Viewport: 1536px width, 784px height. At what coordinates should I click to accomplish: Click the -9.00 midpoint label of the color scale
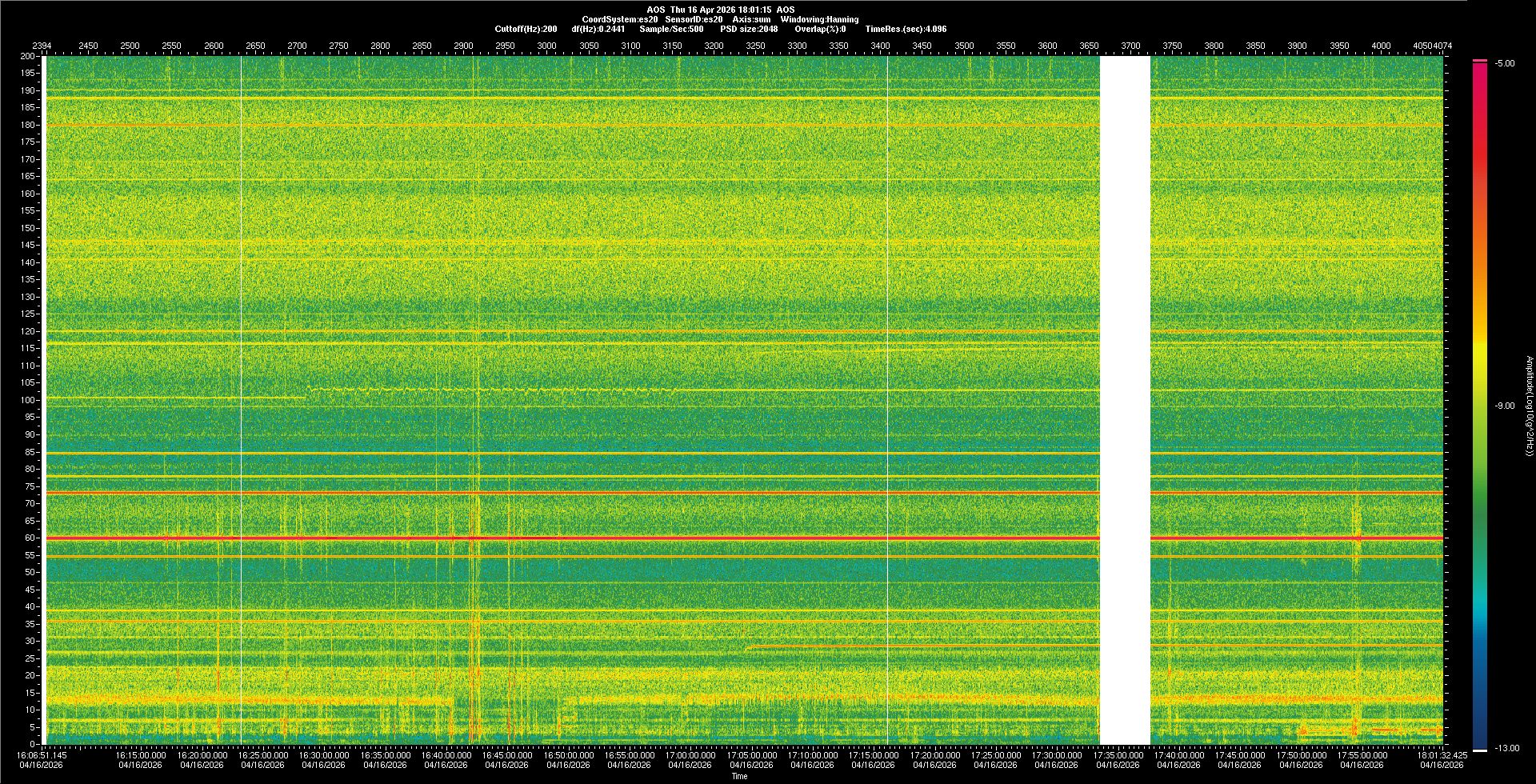pos(1505,406)
